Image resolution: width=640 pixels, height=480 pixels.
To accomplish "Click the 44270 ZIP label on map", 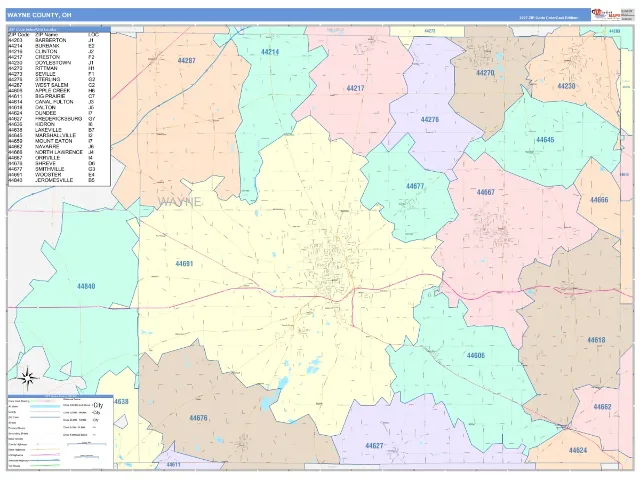I will point(485,73).
